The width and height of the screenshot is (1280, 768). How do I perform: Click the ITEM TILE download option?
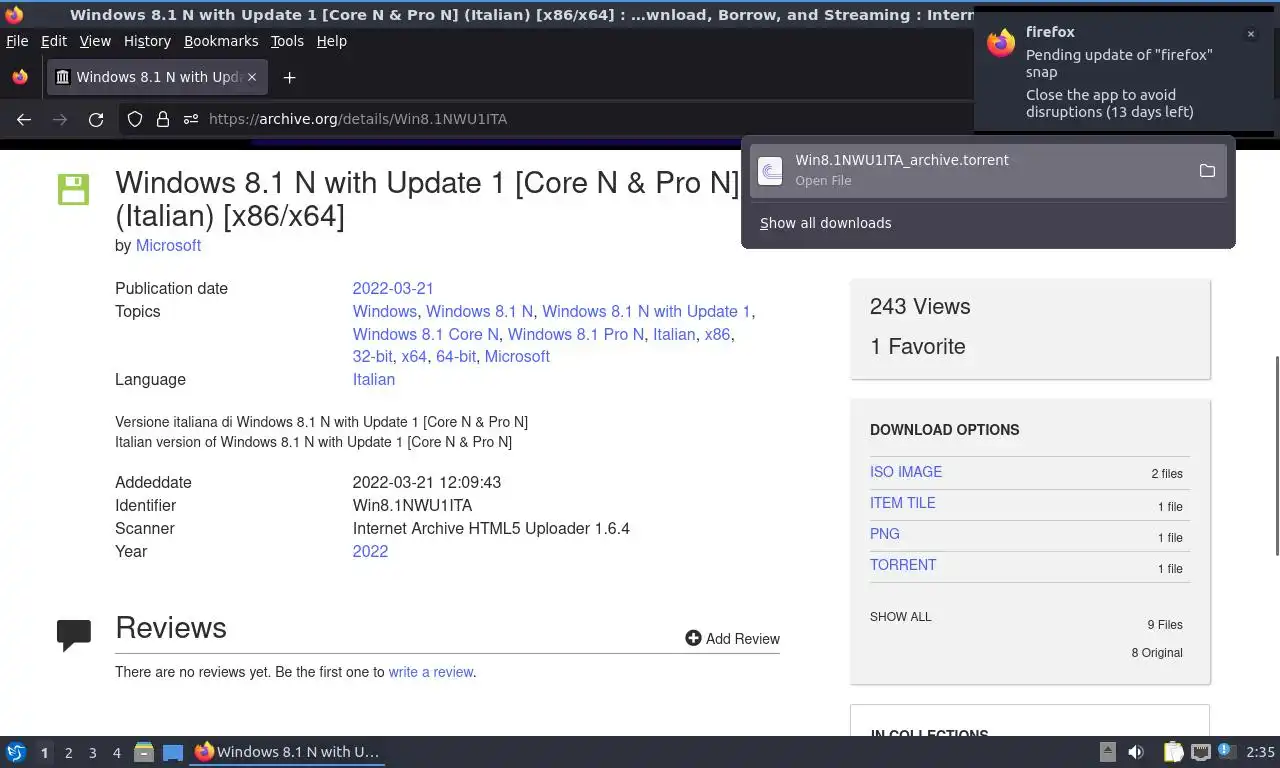pyautogui.click(x=903, y=503)
